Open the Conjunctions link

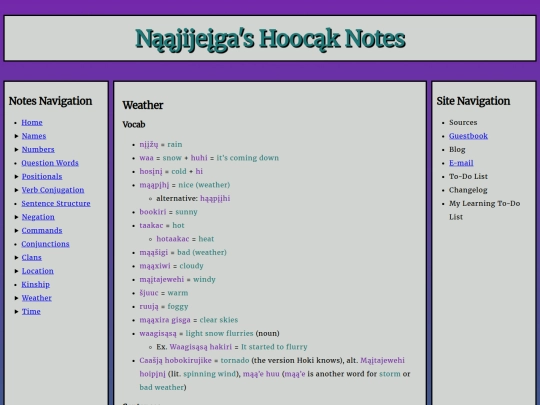point(45,244)
